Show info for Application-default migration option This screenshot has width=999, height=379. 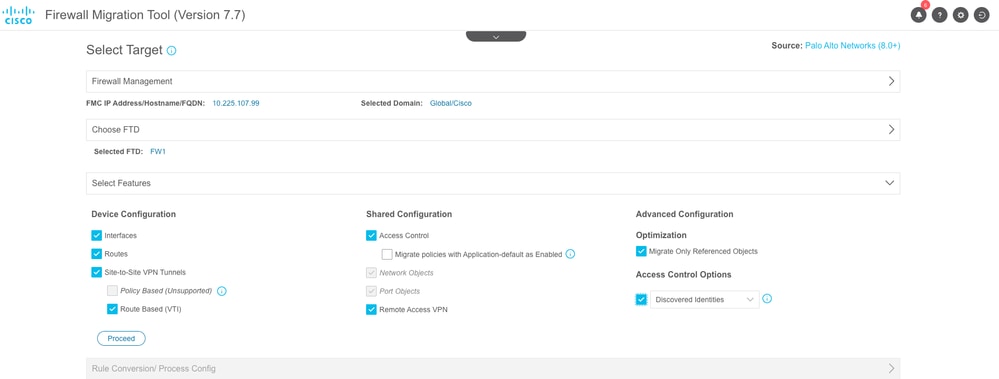coord(570,254)
